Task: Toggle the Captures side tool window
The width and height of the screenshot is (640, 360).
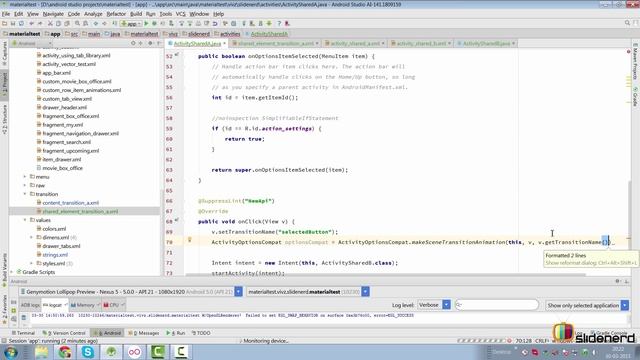Action: [x=4, y=52]
